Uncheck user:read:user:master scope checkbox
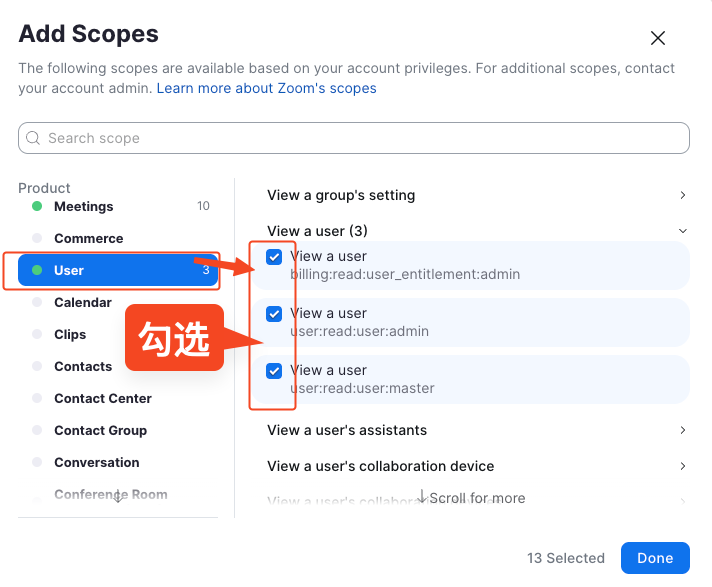The width and height of the screenshot is (712, 587). pyautogui.click(x=274, y=371)
